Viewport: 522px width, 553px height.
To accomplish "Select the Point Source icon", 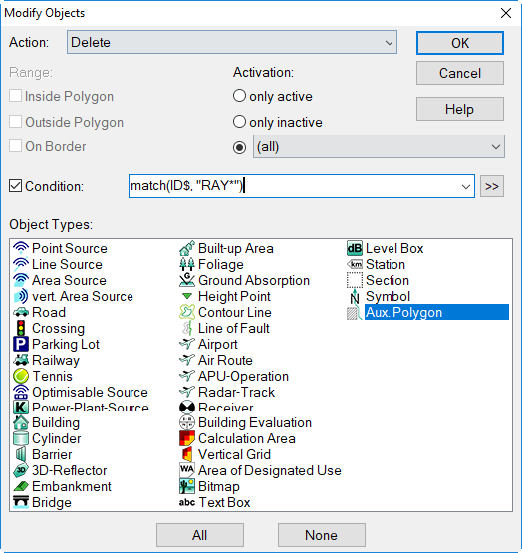I will click(x=21, y=248).
